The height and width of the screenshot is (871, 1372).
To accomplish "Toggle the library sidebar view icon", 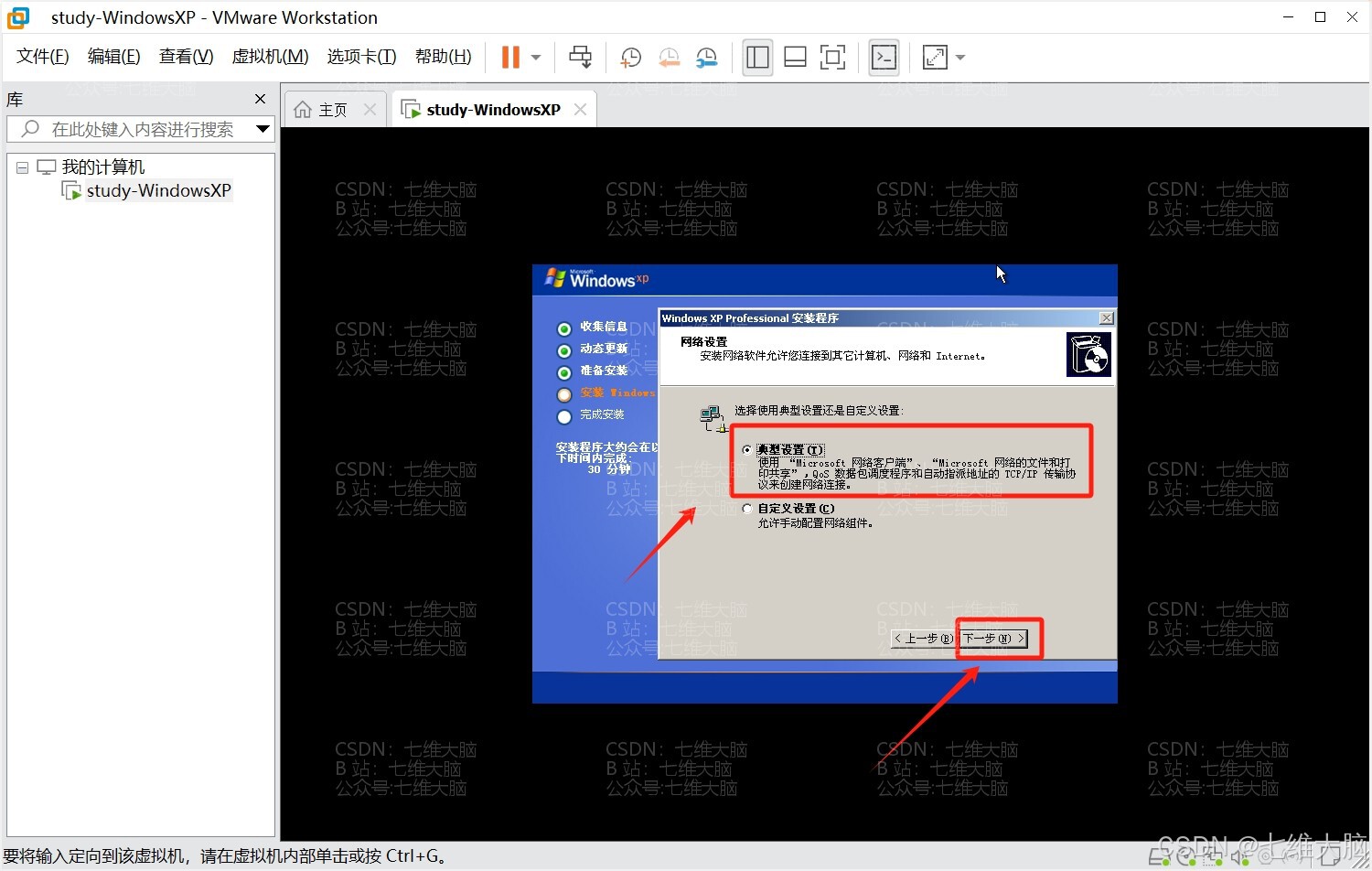I will [757, 57].
